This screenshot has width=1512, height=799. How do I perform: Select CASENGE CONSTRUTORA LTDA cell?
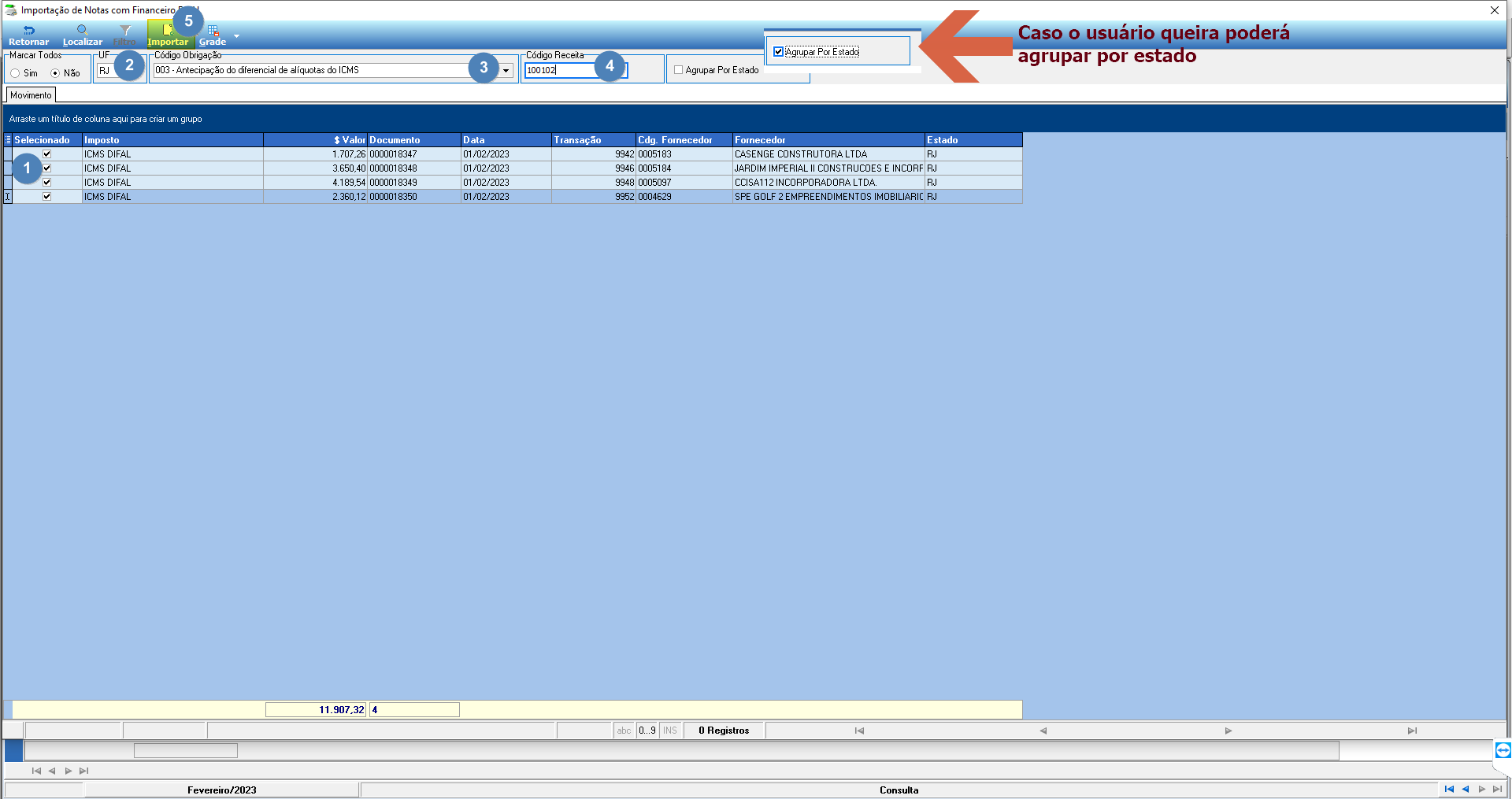coord(828,154)
